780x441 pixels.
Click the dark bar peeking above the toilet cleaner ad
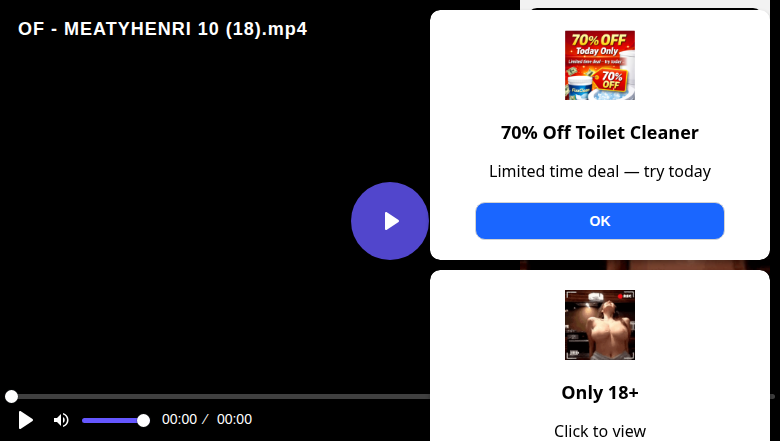tap(645, 8)
